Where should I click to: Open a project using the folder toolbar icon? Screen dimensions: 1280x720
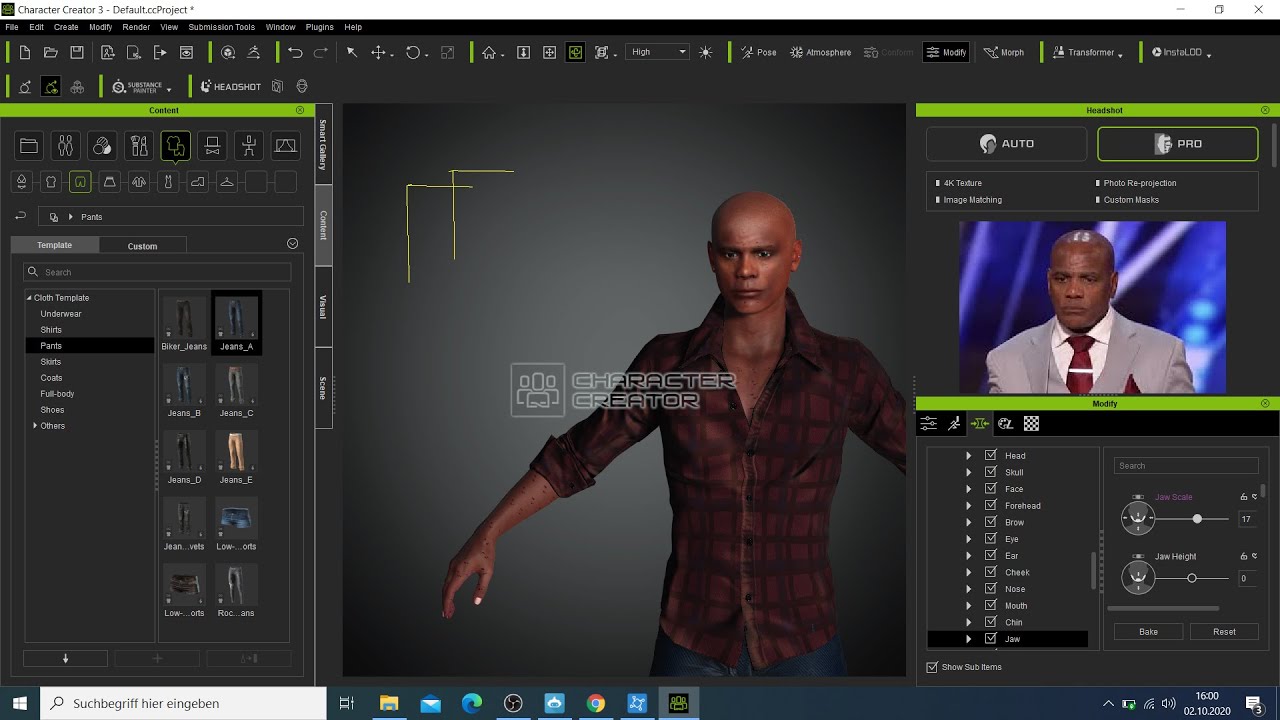click(50, 52)
